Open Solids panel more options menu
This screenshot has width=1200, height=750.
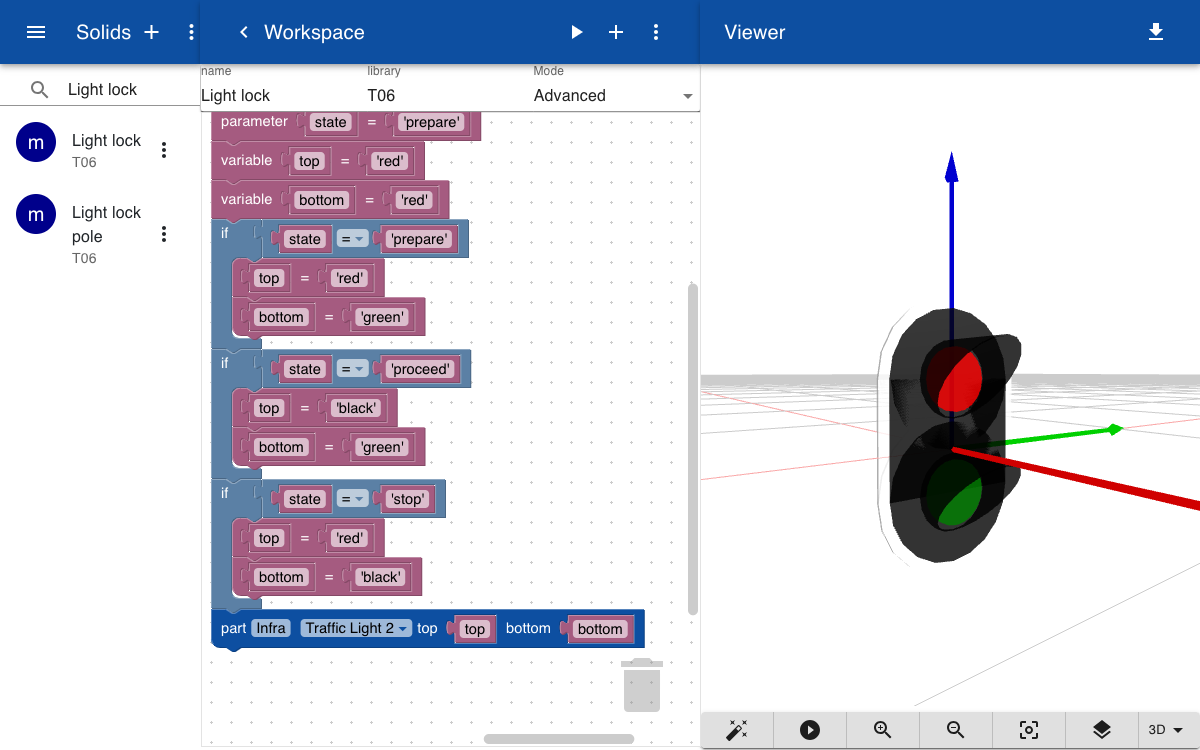[191, 32]
